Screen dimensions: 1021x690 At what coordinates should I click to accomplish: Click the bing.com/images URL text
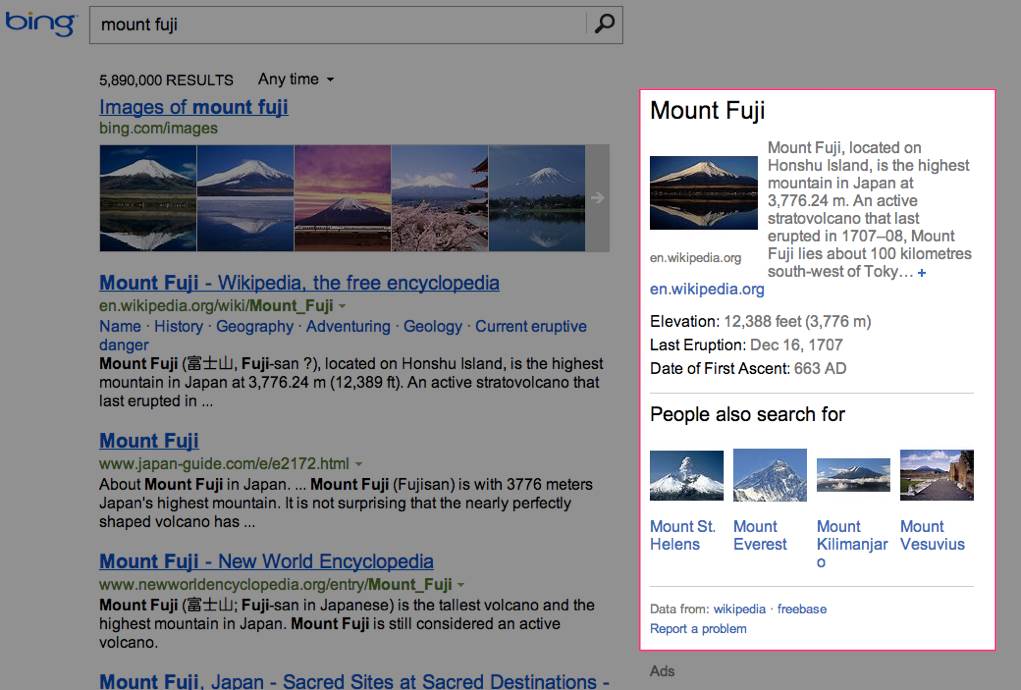tap(158, 128)
